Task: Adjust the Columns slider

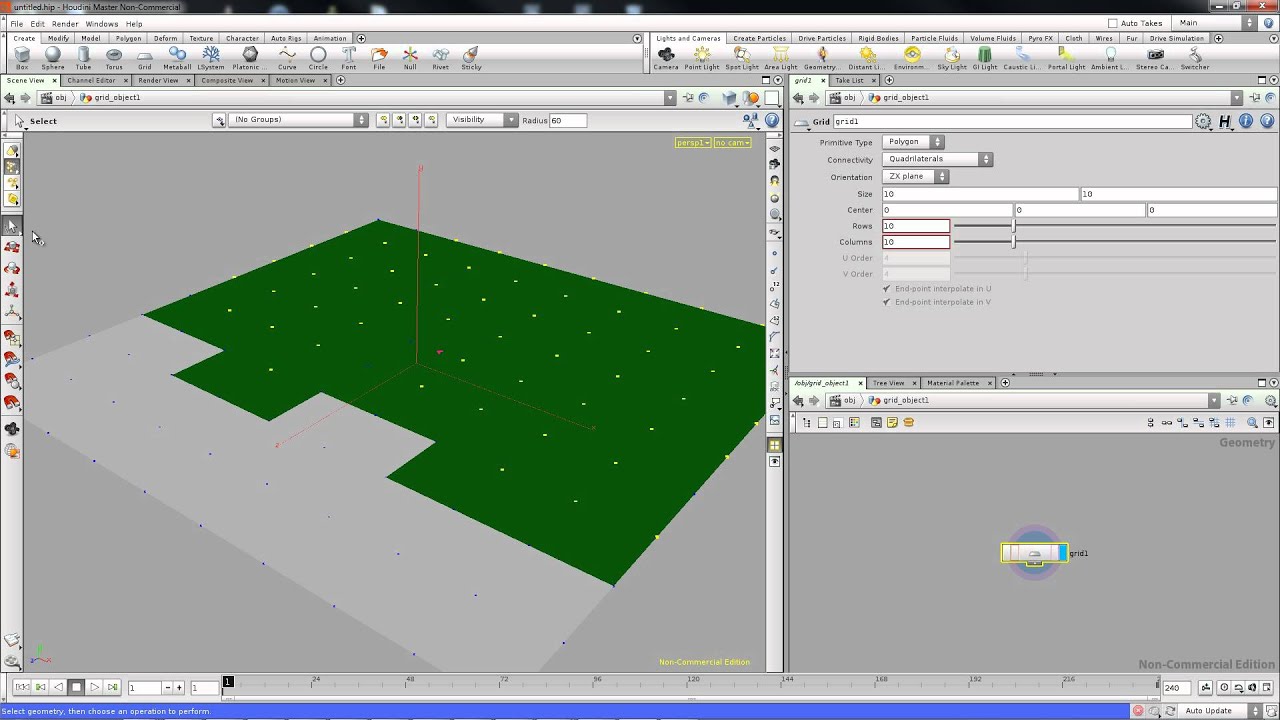Action: pyautogui.click(x=1114, y=242)
